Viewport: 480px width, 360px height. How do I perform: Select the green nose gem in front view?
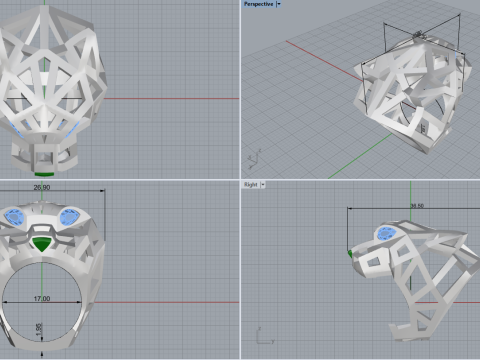(42, 244)
